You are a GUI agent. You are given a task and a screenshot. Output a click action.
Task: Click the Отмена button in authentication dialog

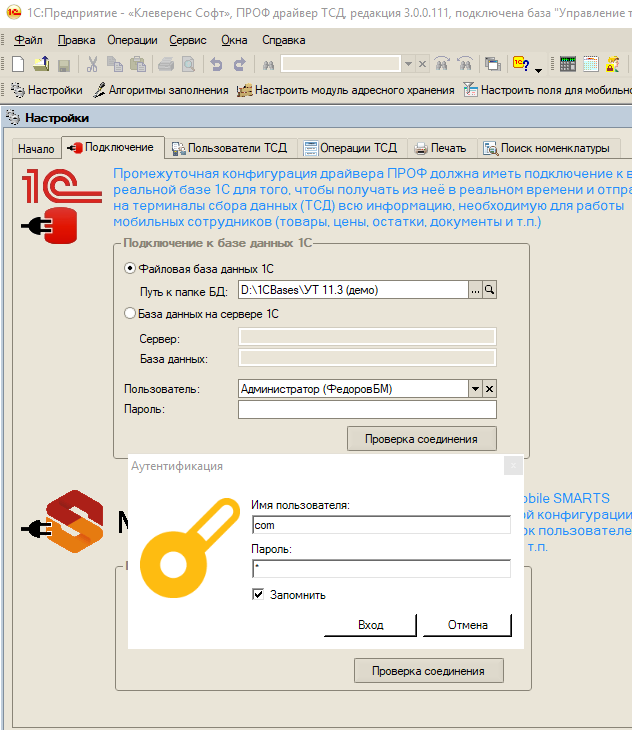click(x=467, y=625)
